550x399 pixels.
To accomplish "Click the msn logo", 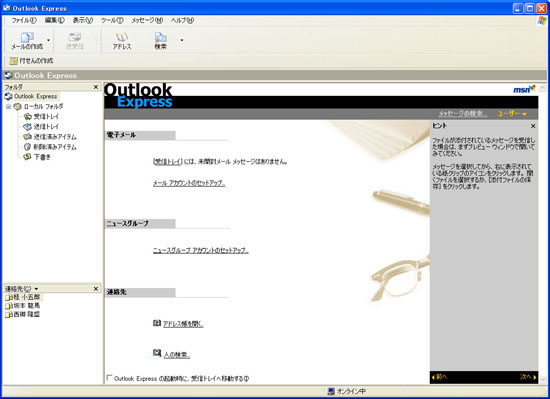I will coord(524,89).
